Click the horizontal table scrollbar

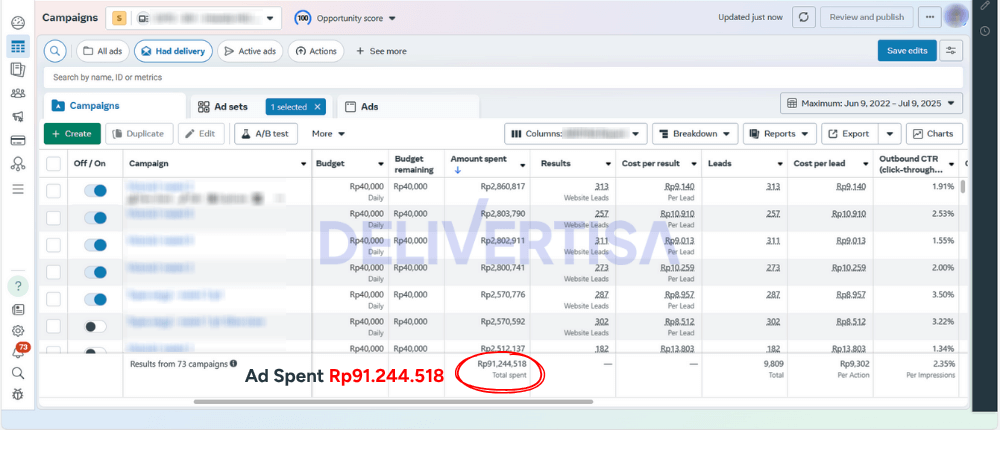tap(393, 402)
